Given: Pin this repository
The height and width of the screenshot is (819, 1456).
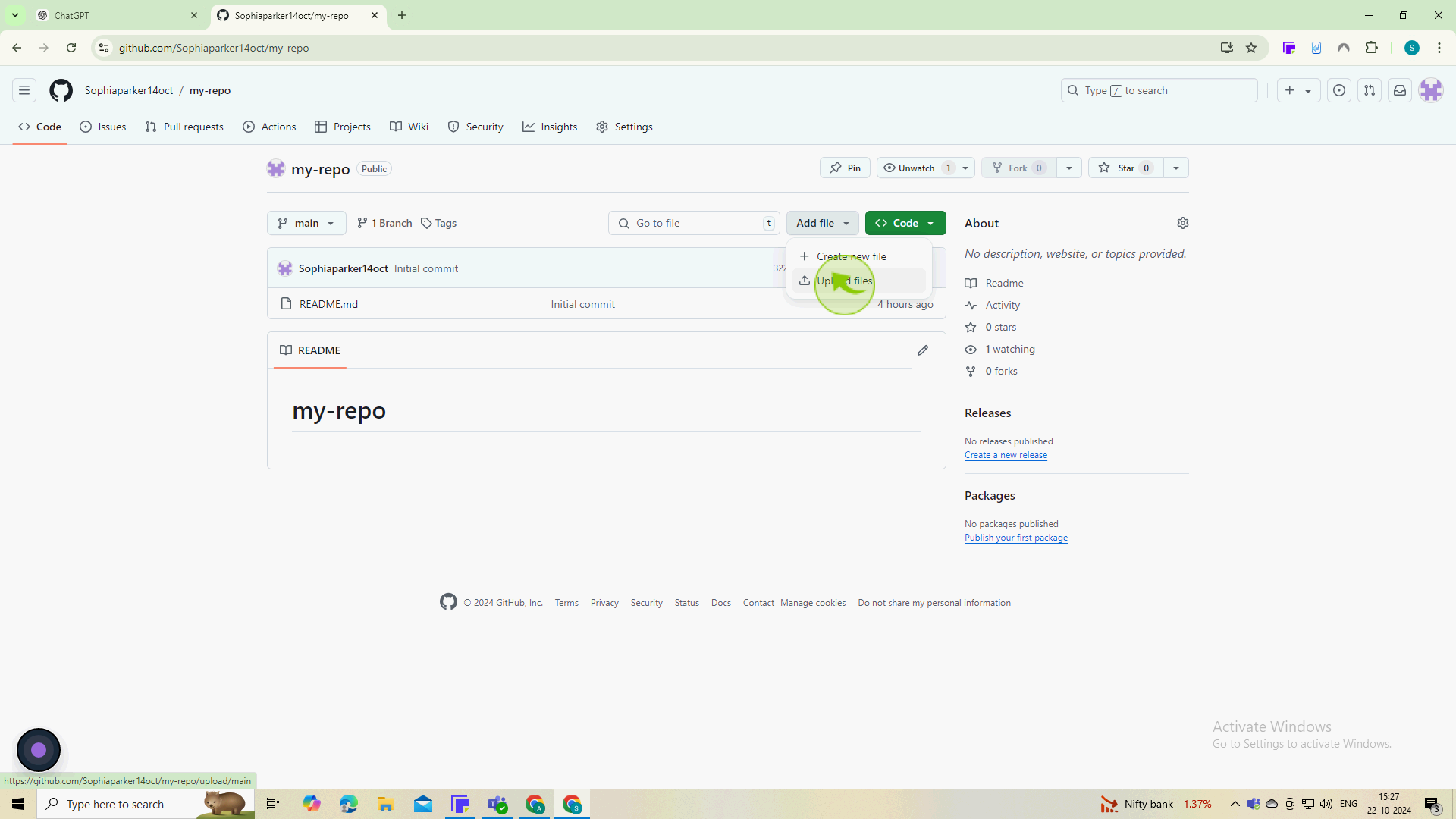Looking at the screenshot, I should (845, 168).
